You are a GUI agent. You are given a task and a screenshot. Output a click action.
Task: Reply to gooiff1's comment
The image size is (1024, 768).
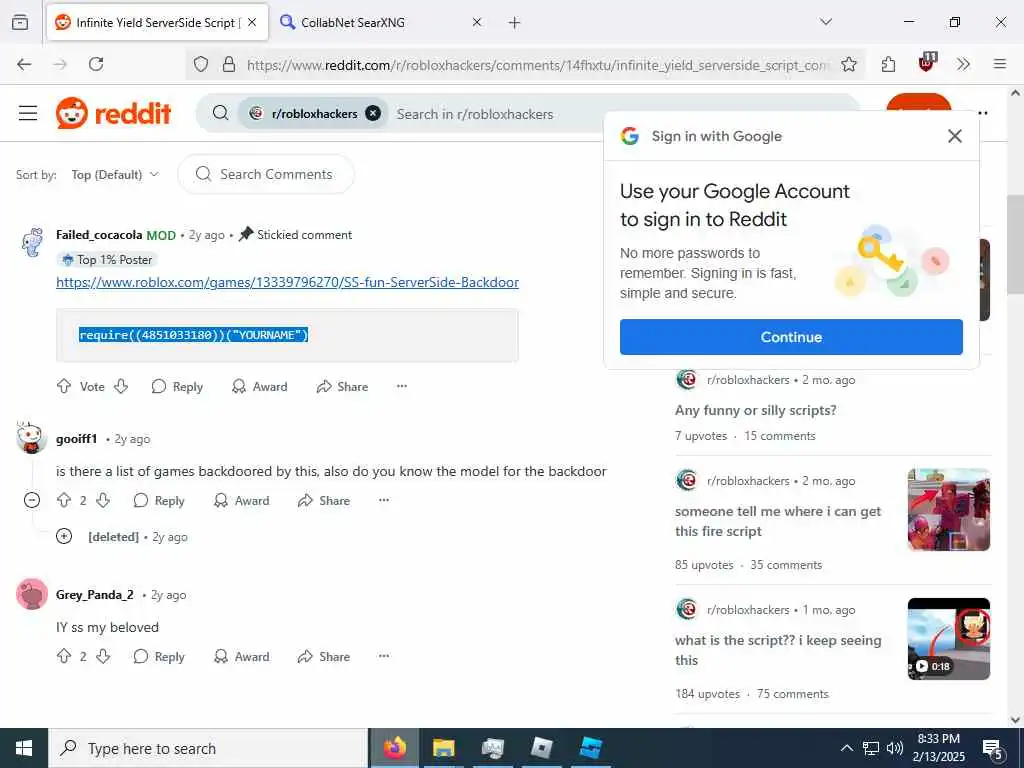[159, 500]
